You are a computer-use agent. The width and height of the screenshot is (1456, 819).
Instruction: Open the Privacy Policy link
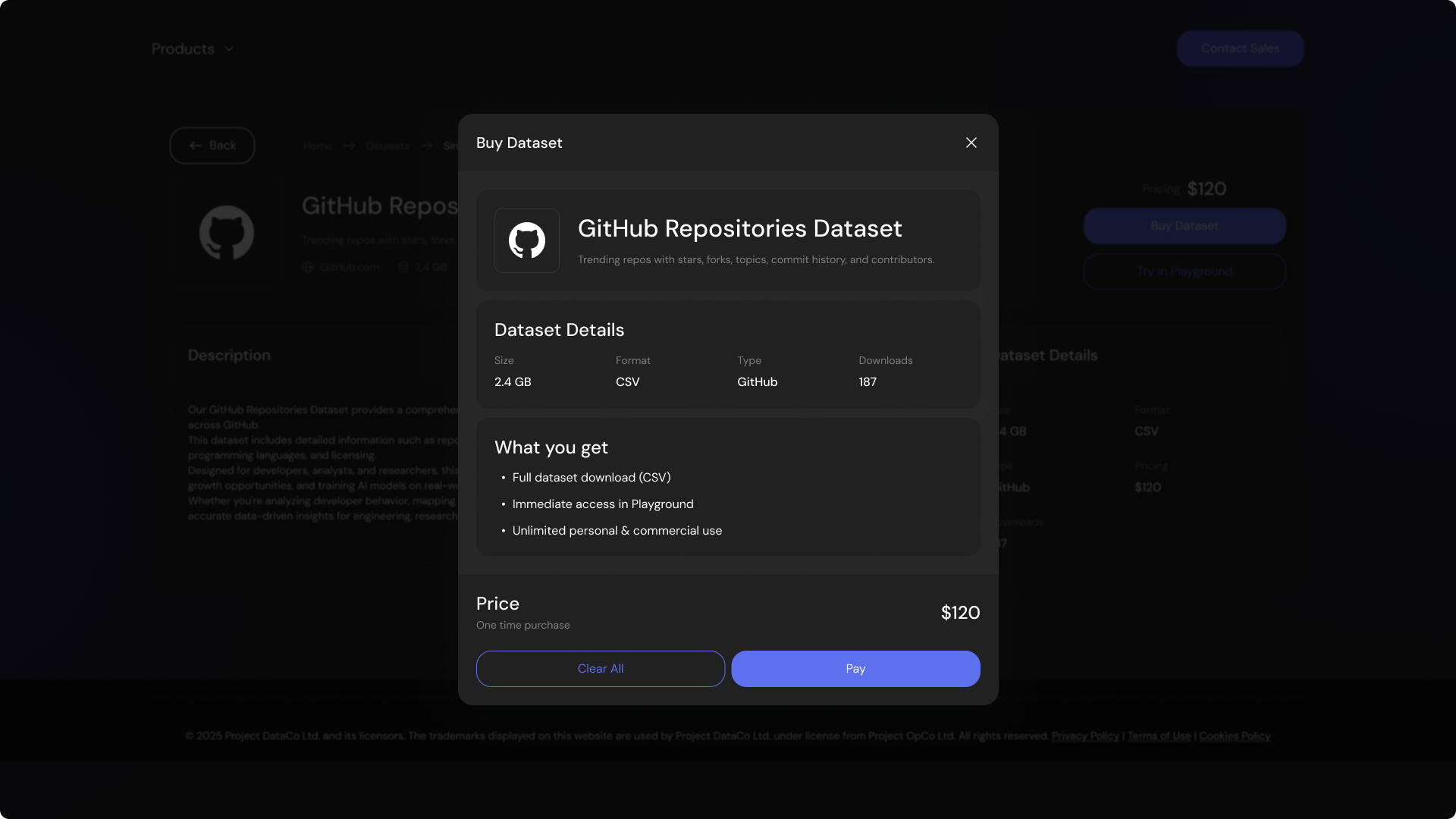(x=1084, y=736)
